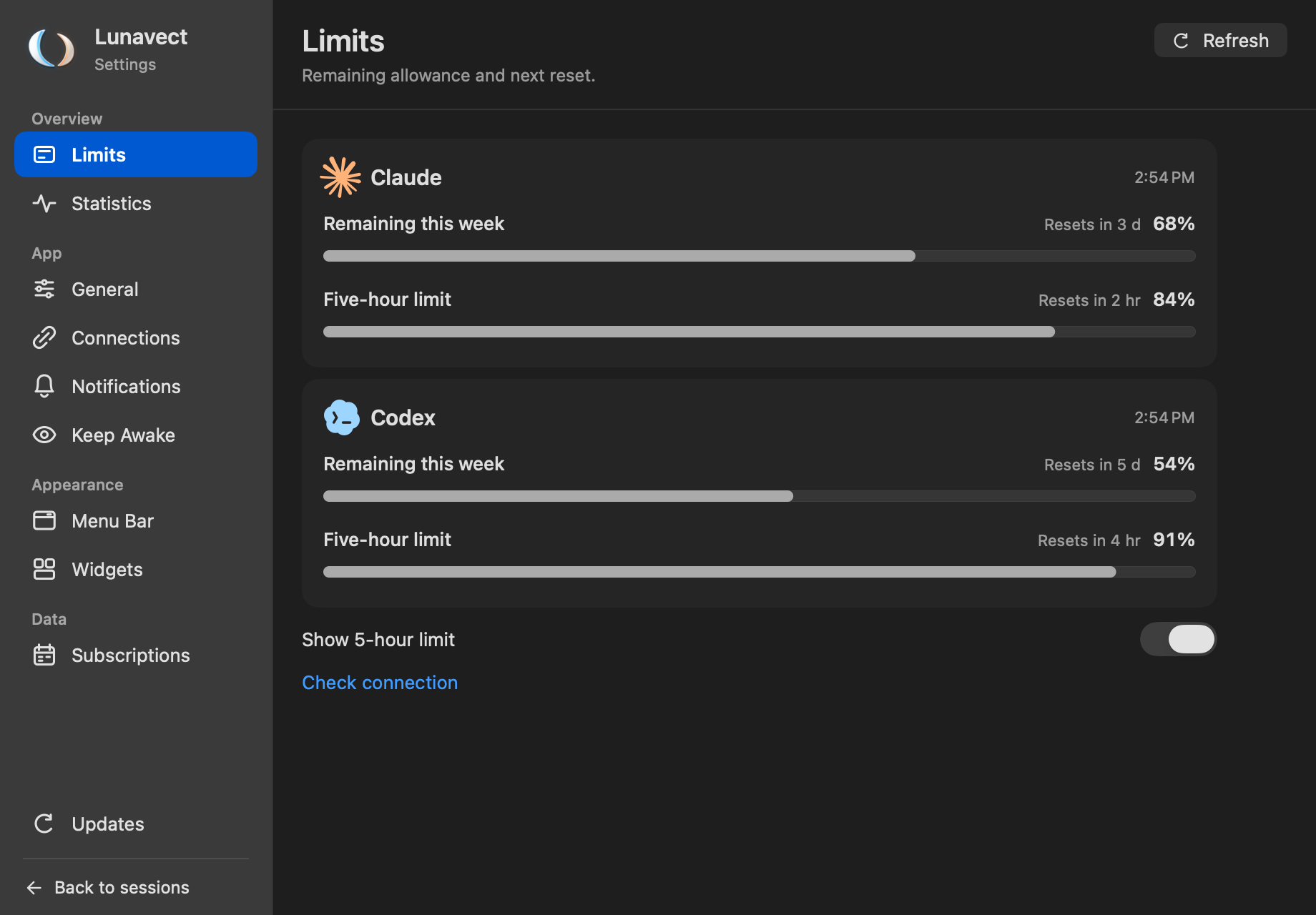Click Codex 'Five-hour limit' label
The image size is (1316, 915).
coord(387,540)
